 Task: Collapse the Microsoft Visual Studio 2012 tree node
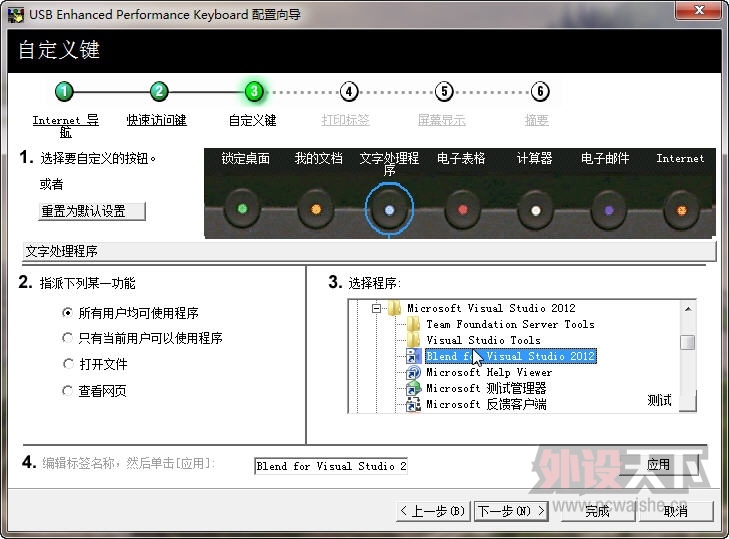(377, 308)
